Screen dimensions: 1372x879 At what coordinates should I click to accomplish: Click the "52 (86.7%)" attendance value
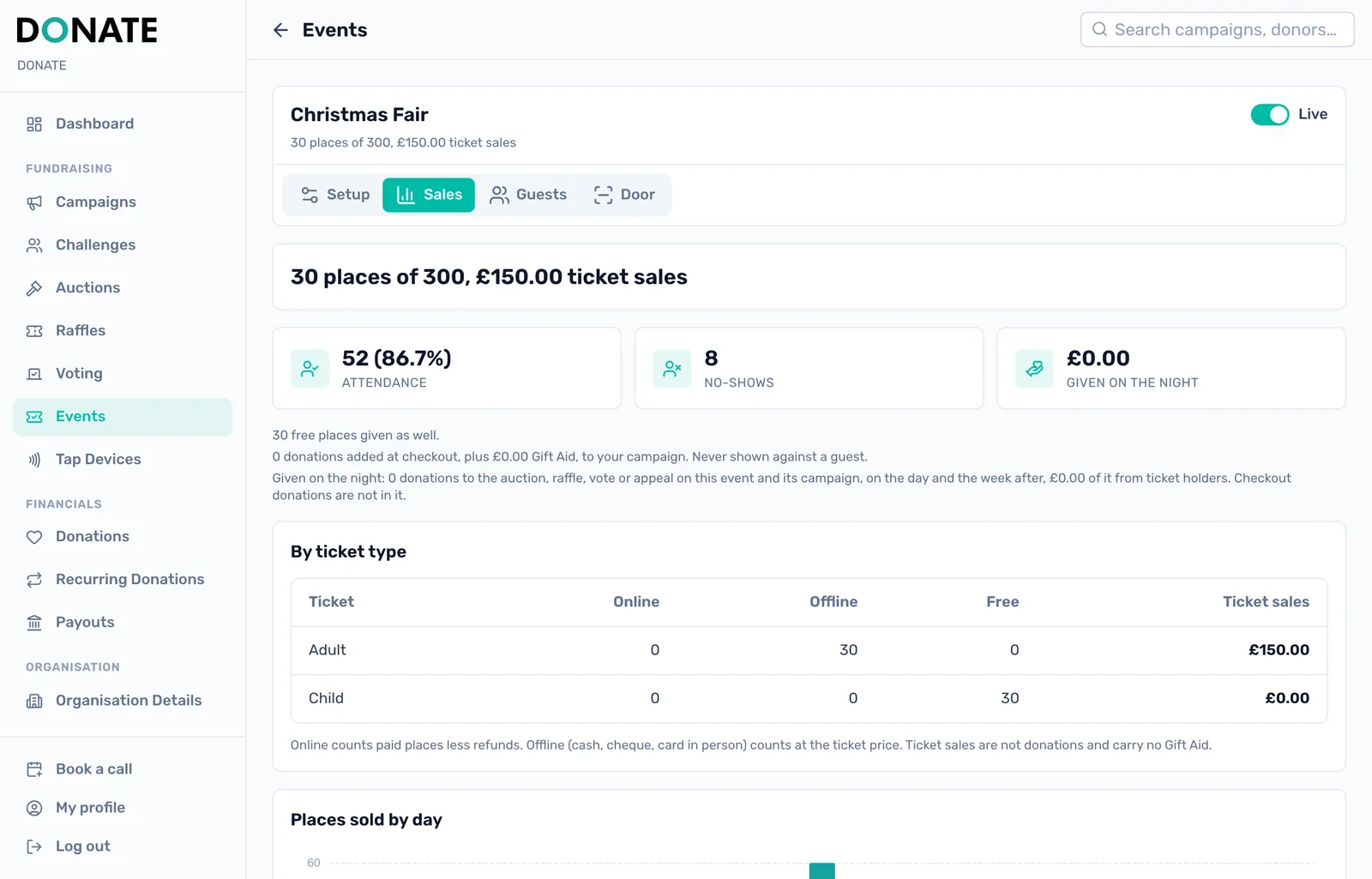coord(396,358)
